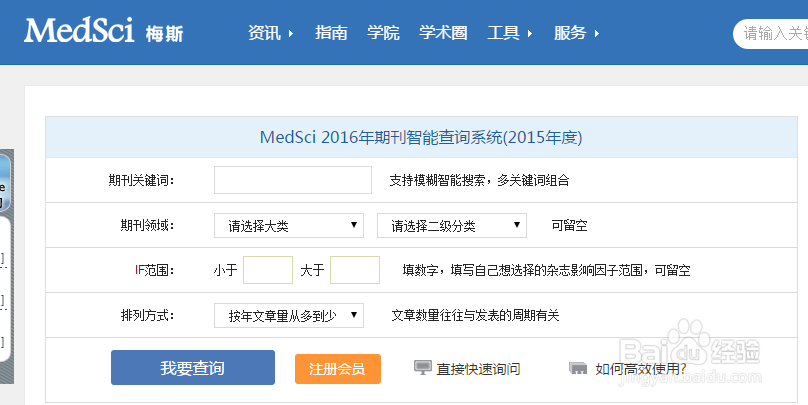Click the 直接快速询问 link

tap(478, 369)
